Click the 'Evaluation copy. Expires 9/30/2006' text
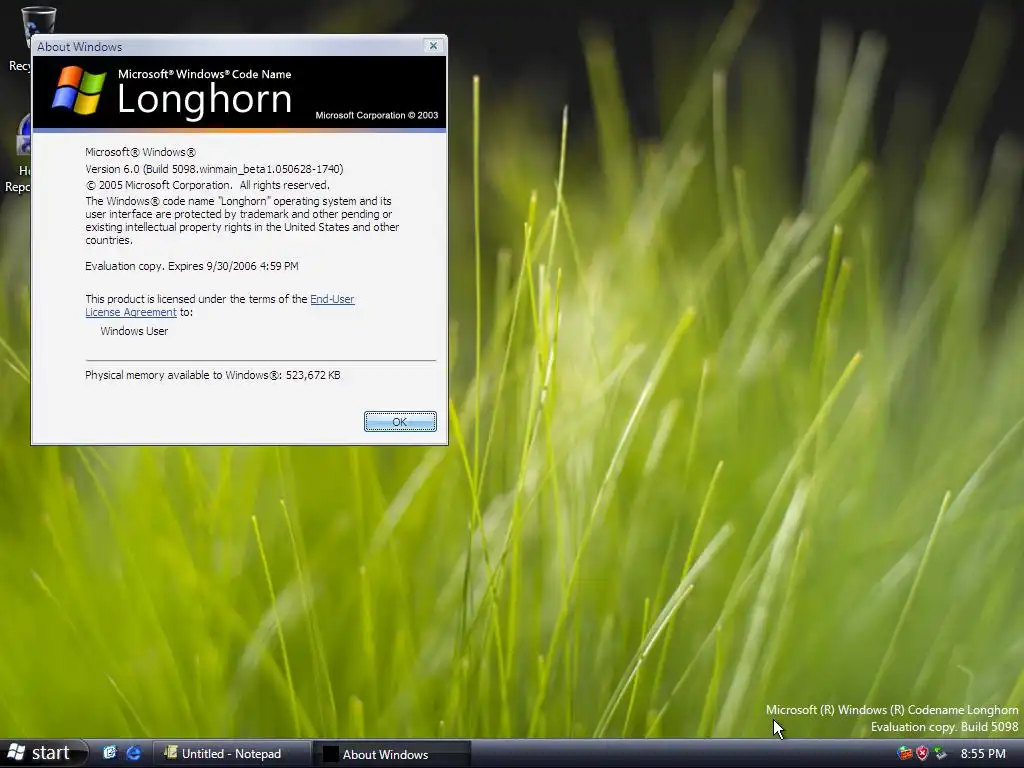This screenshot has height=768, width=1024. [x=191, y=266]
